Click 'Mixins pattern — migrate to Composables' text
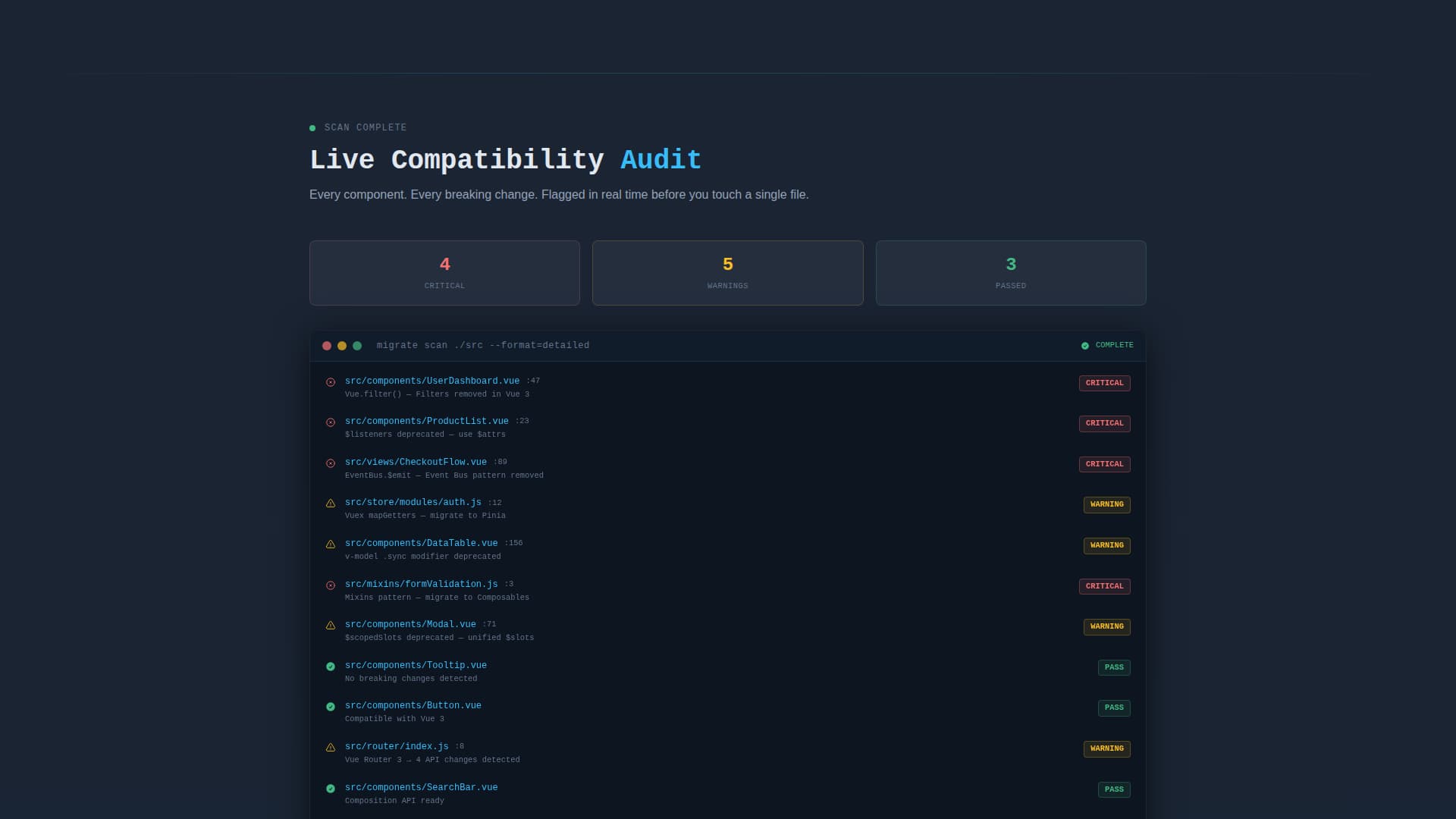This screenshot has width=1456, height=819. pyautogui.click(x=438, y=598)
